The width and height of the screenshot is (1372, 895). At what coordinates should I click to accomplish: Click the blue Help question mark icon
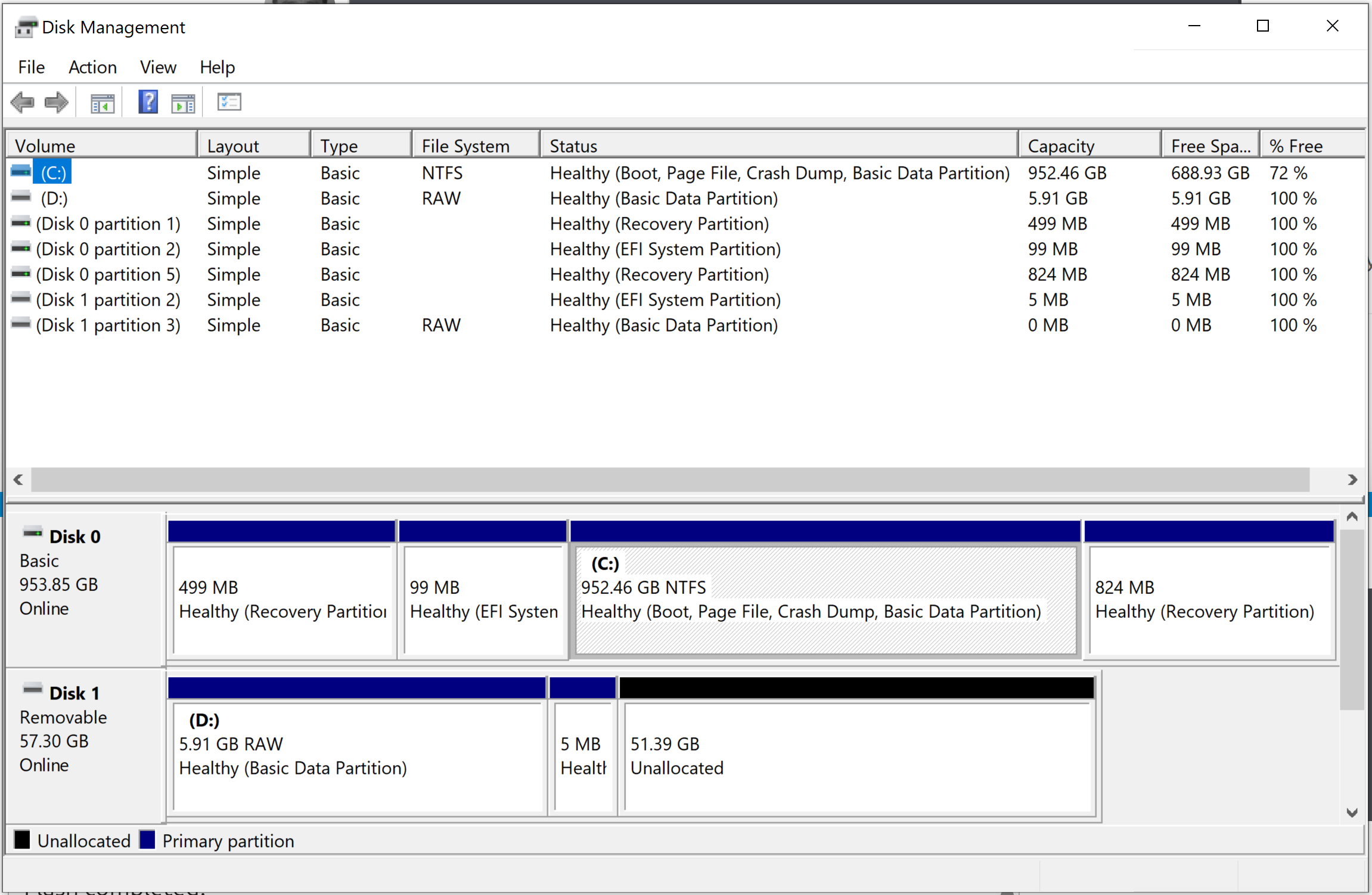pyautogui.click(x=148, y=102)
